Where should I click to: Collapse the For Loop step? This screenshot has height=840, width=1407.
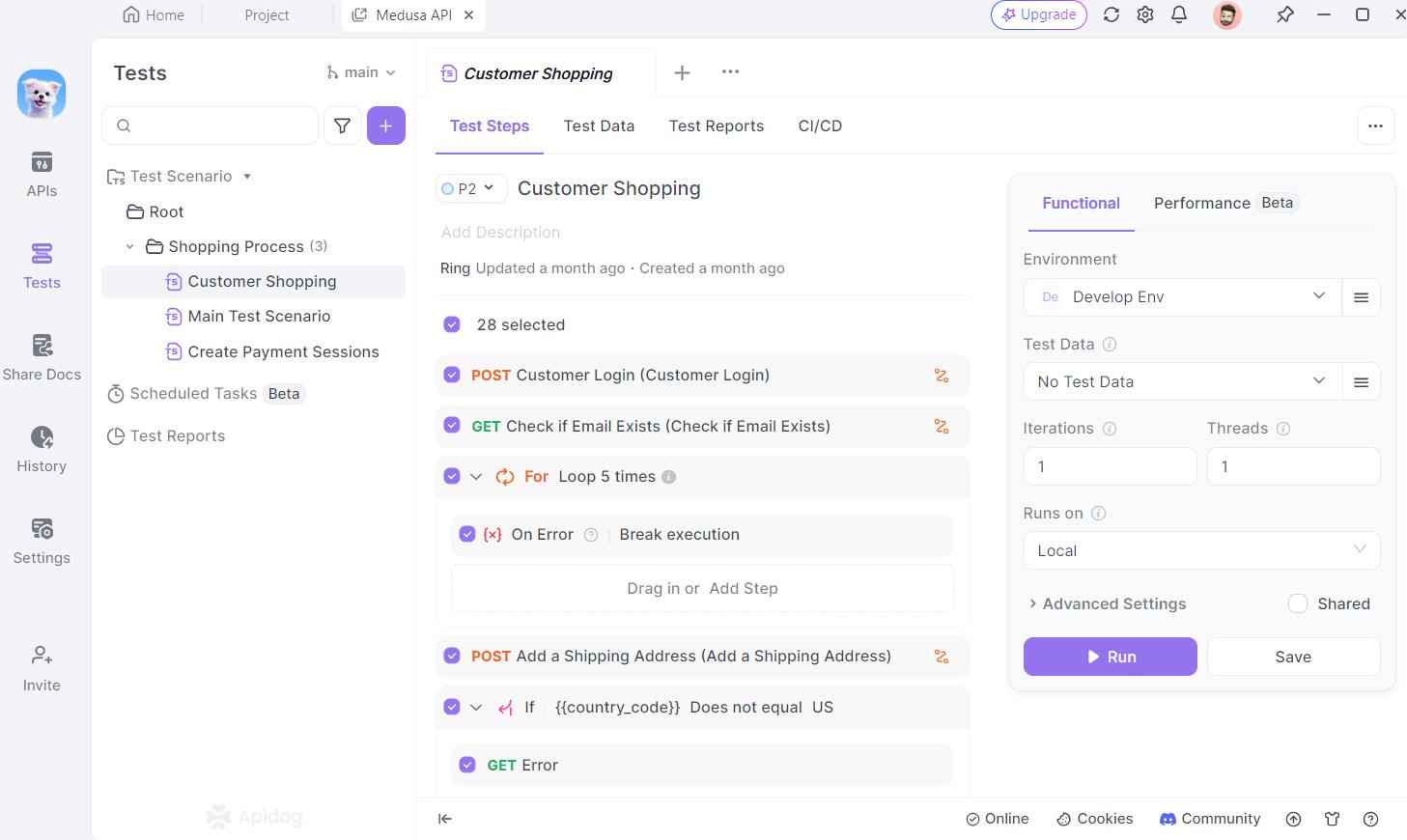point(476,477)
